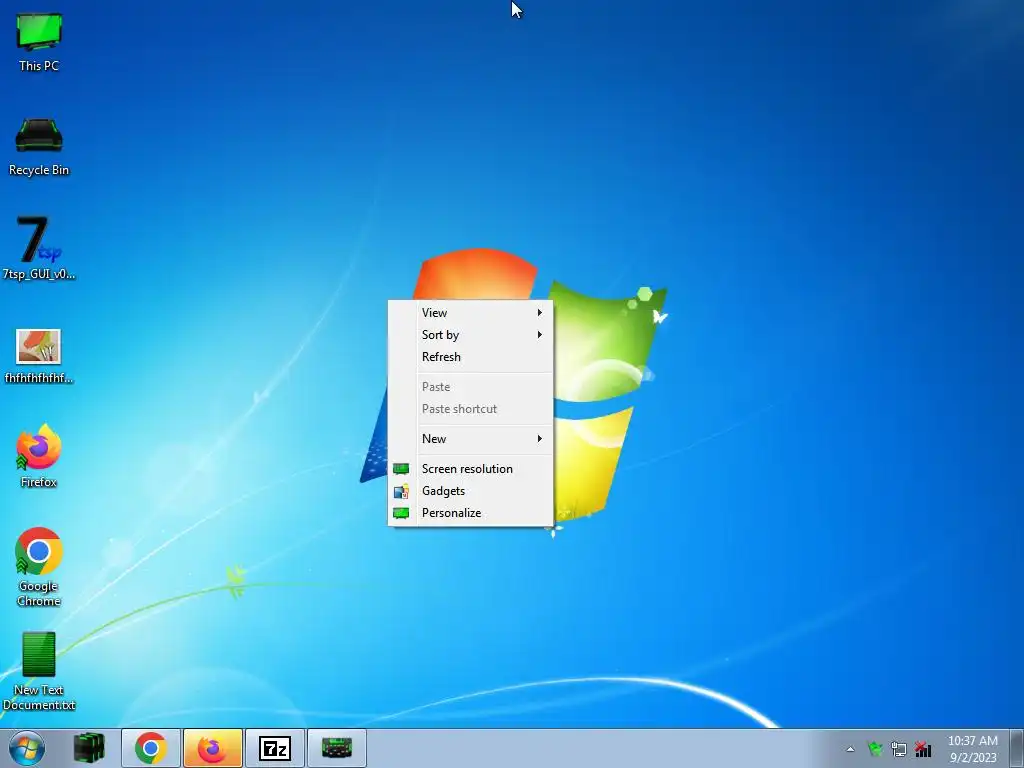Select the This PC desktop icon
Viewport: 1024px width, 768px height.
coord(39,42)
